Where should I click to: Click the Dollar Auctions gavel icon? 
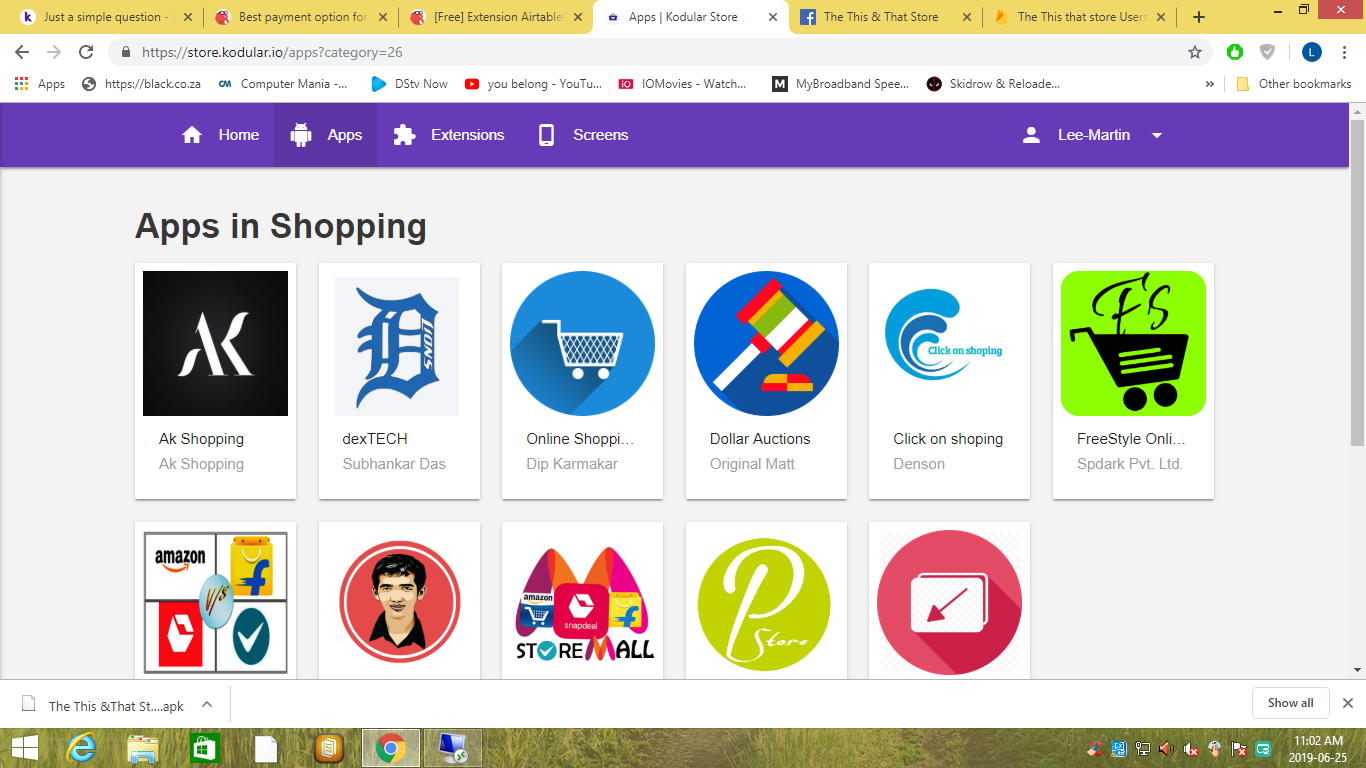766,343
